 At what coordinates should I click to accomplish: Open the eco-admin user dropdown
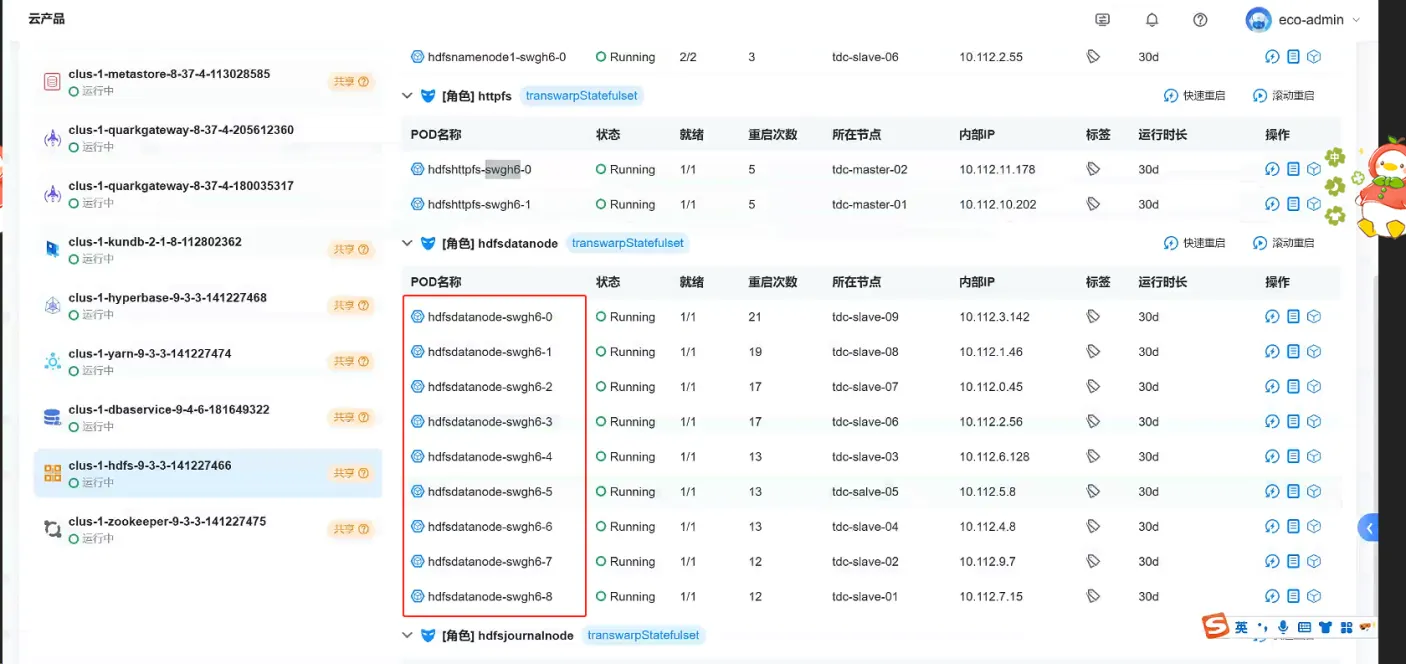click(1304, 20)
